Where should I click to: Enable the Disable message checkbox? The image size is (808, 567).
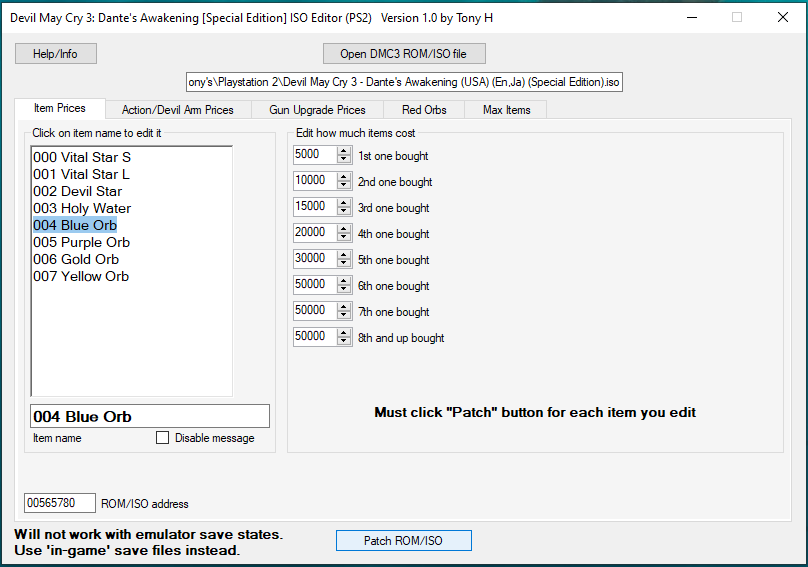click(162, 438)
